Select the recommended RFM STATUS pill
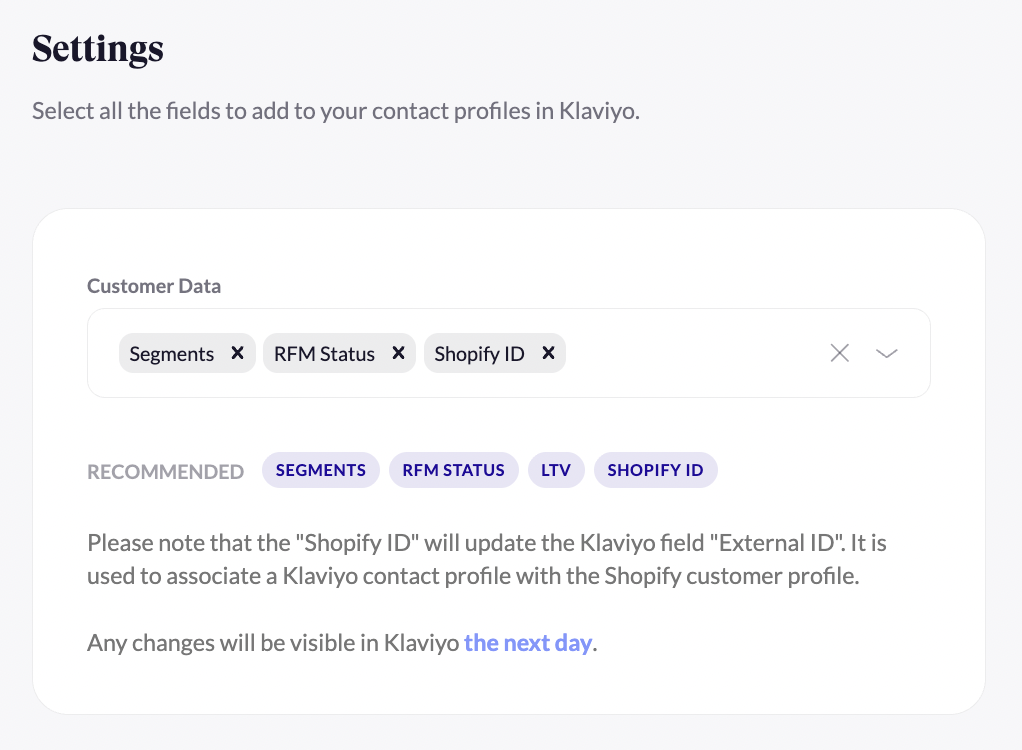Screen dimensions: 1022x750 point(453,470)
